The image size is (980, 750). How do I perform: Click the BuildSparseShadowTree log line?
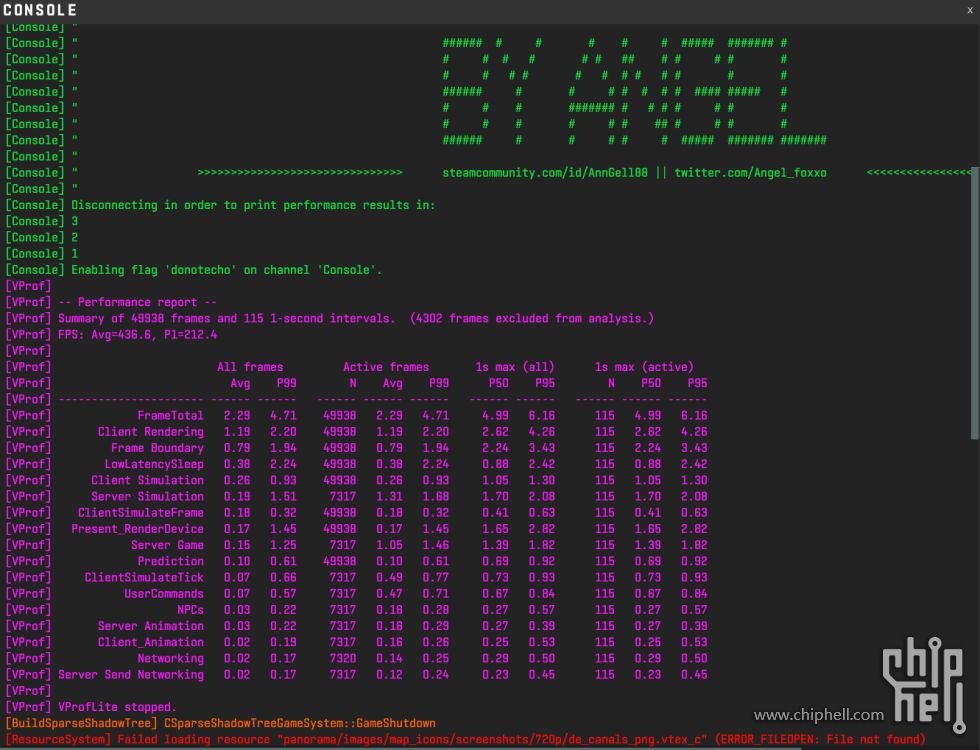click(220, 723)
